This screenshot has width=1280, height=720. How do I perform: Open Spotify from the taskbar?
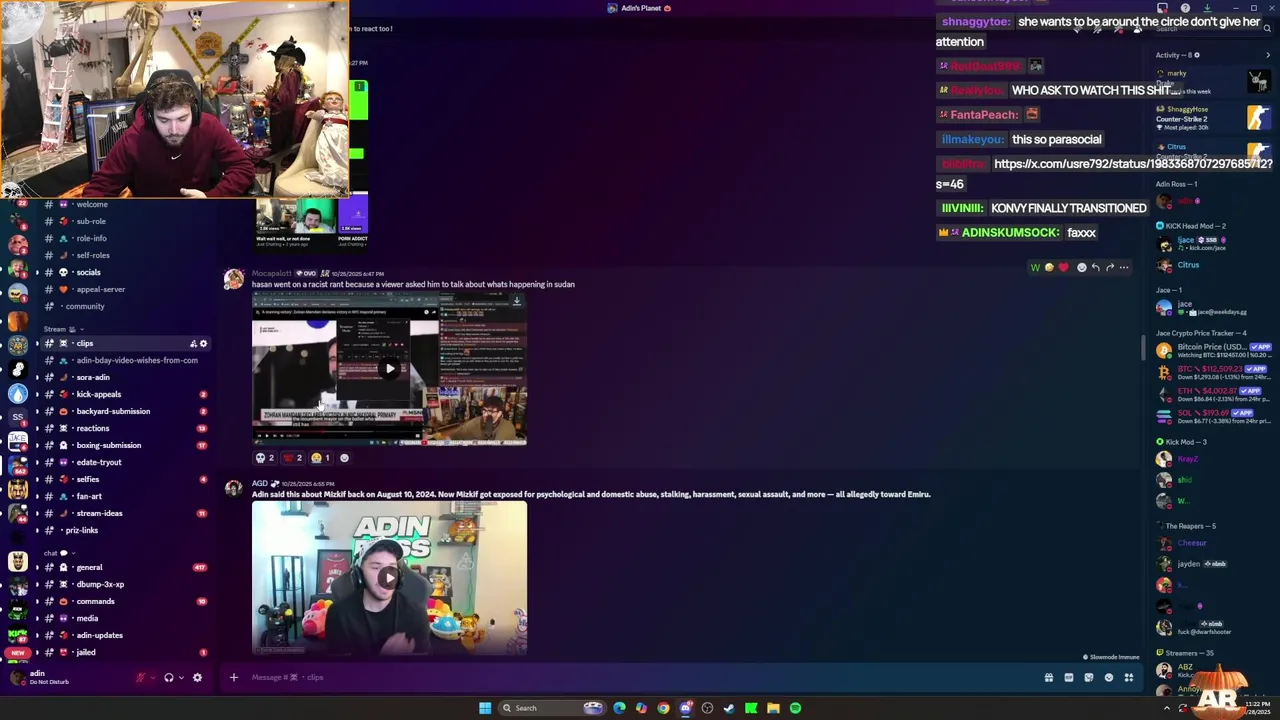[x=795, y=708]
